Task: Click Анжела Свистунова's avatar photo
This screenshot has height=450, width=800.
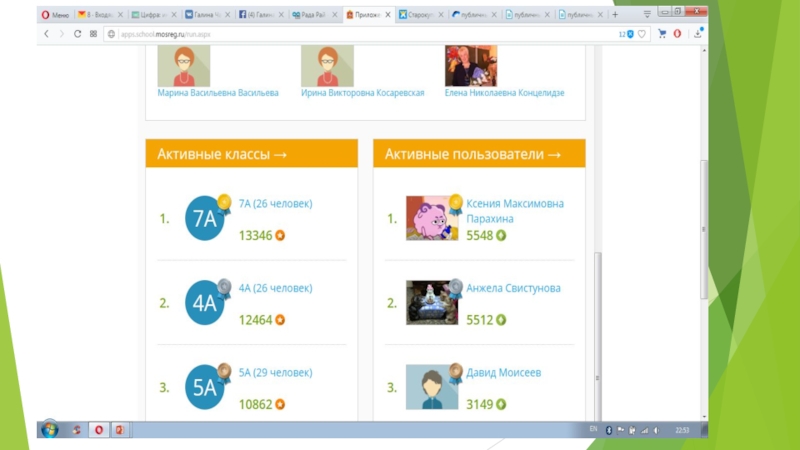Action: 432,303
